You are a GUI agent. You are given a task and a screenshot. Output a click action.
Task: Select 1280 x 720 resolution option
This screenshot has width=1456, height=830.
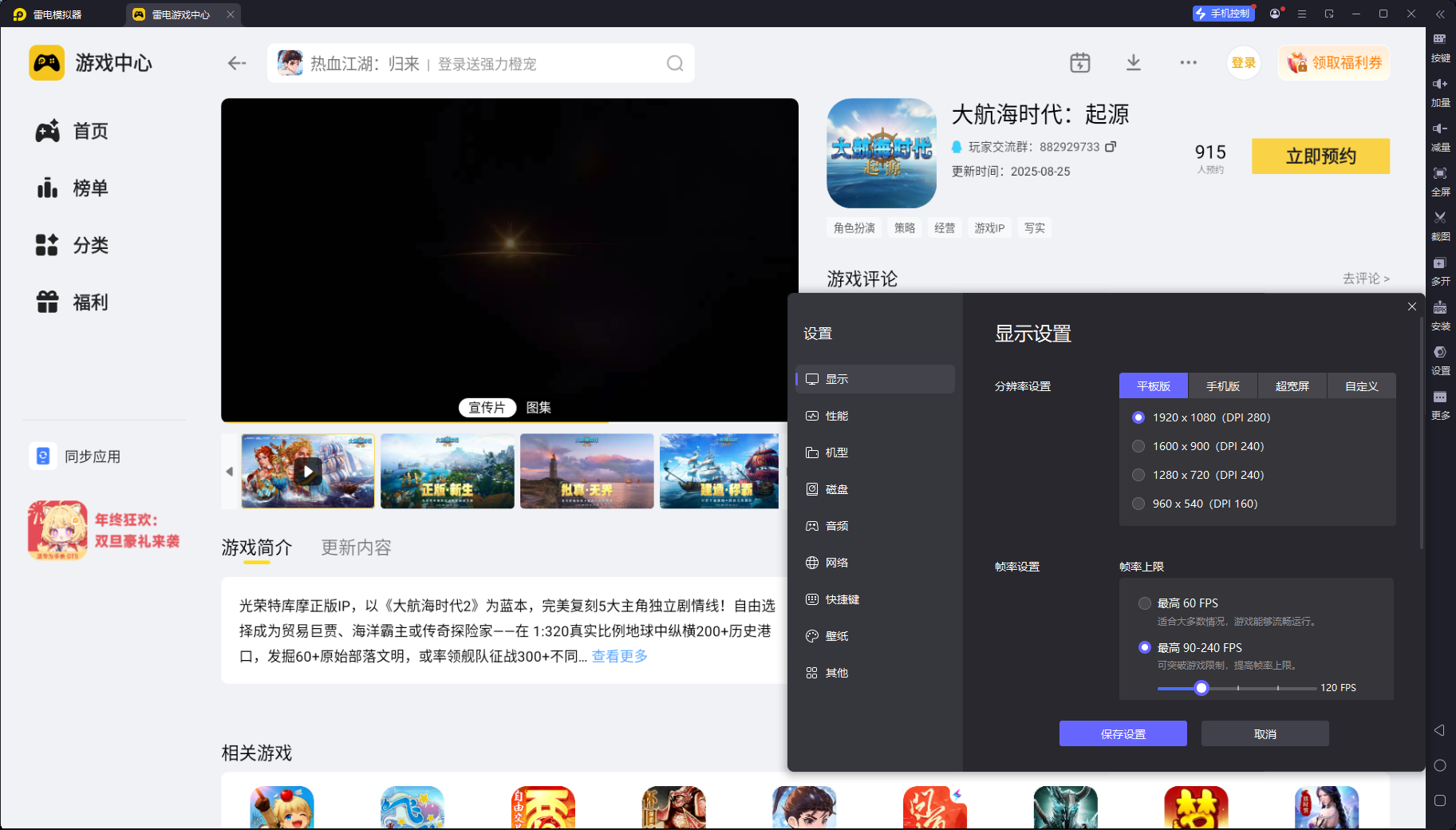[1138, 475]
